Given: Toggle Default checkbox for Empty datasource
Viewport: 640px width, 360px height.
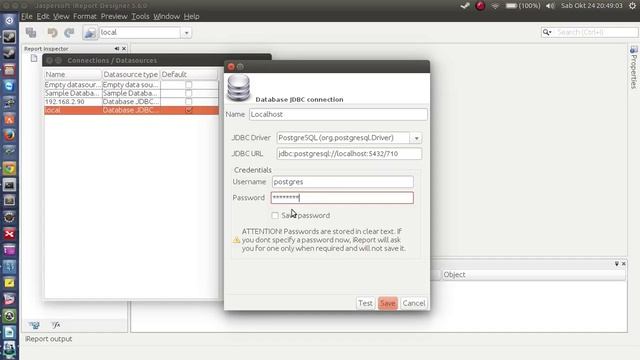Looking at the screenshot, I should [x=189, y=84].
